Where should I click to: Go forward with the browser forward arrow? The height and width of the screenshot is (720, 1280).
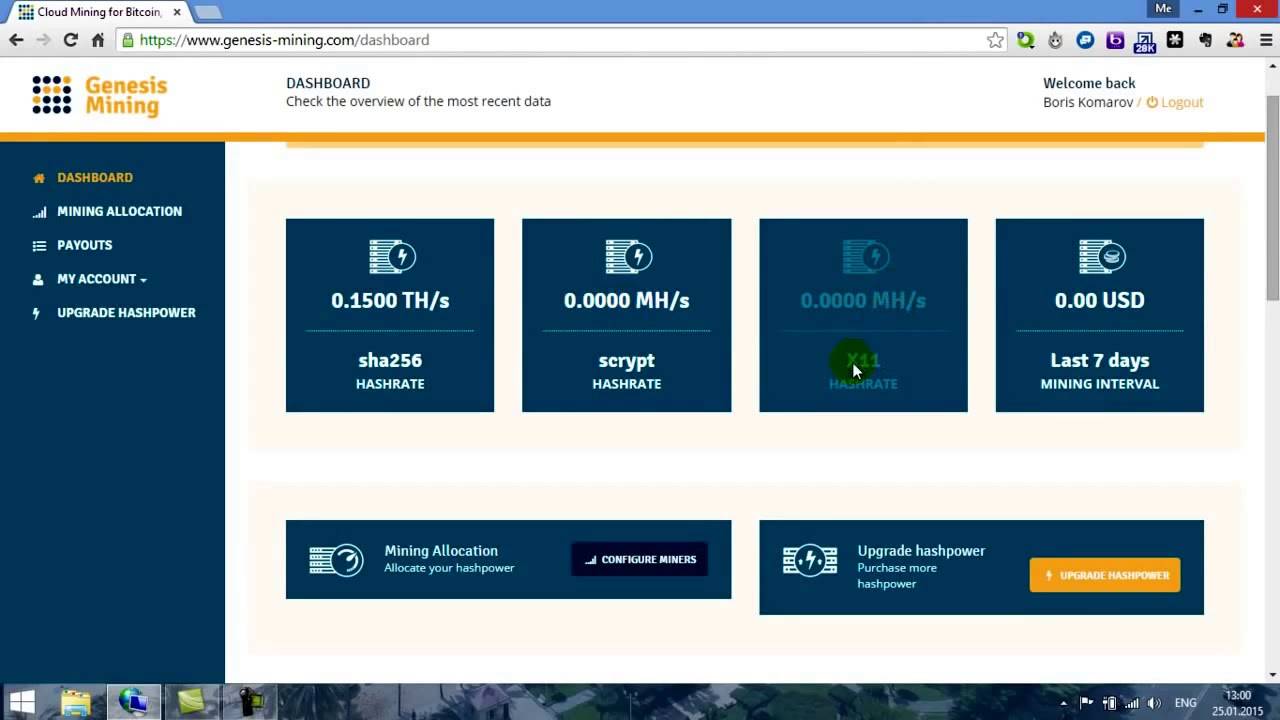(x=43, y=40)
